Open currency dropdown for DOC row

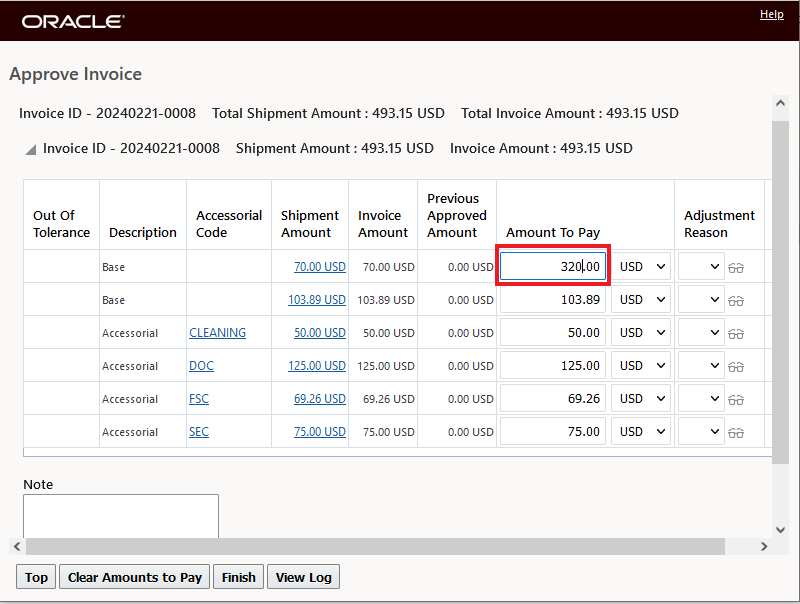point(641,366)
